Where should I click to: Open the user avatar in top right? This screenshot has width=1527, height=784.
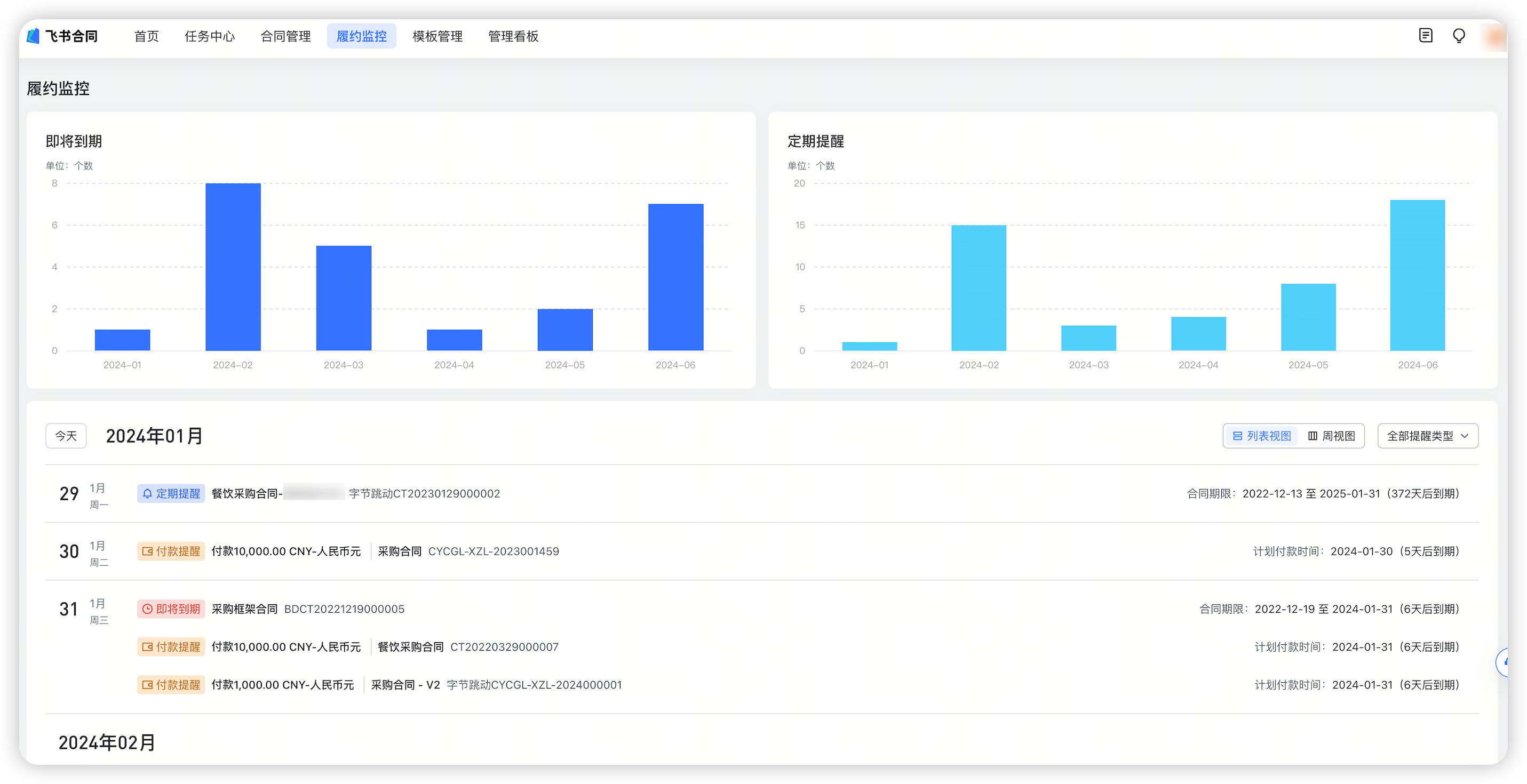[x=1494, y=37]
